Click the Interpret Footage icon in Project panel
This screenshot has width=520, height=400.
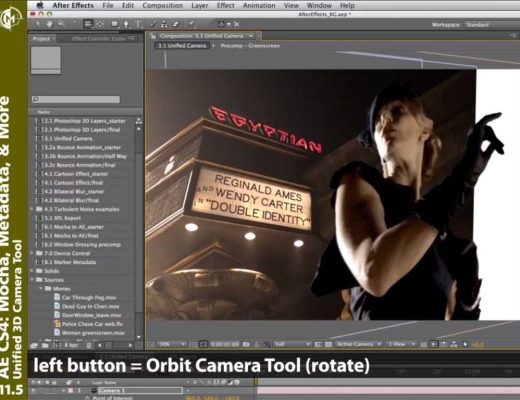pyautogui.click(x=33, y=345)
